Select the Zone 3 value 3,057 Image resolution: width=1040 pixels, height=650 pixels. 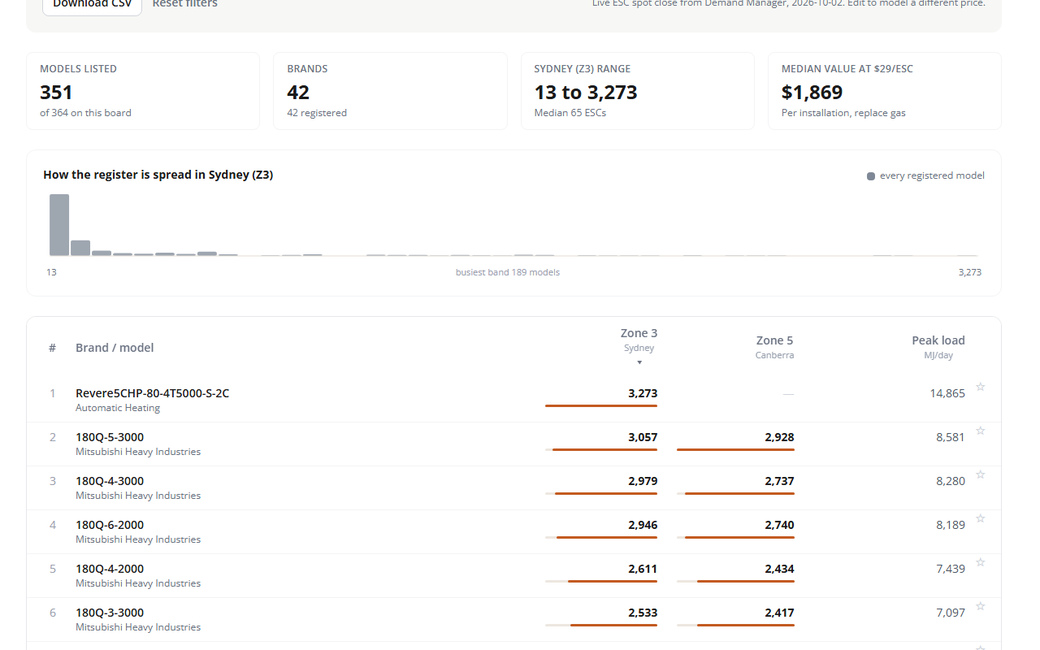pos(643,437)
